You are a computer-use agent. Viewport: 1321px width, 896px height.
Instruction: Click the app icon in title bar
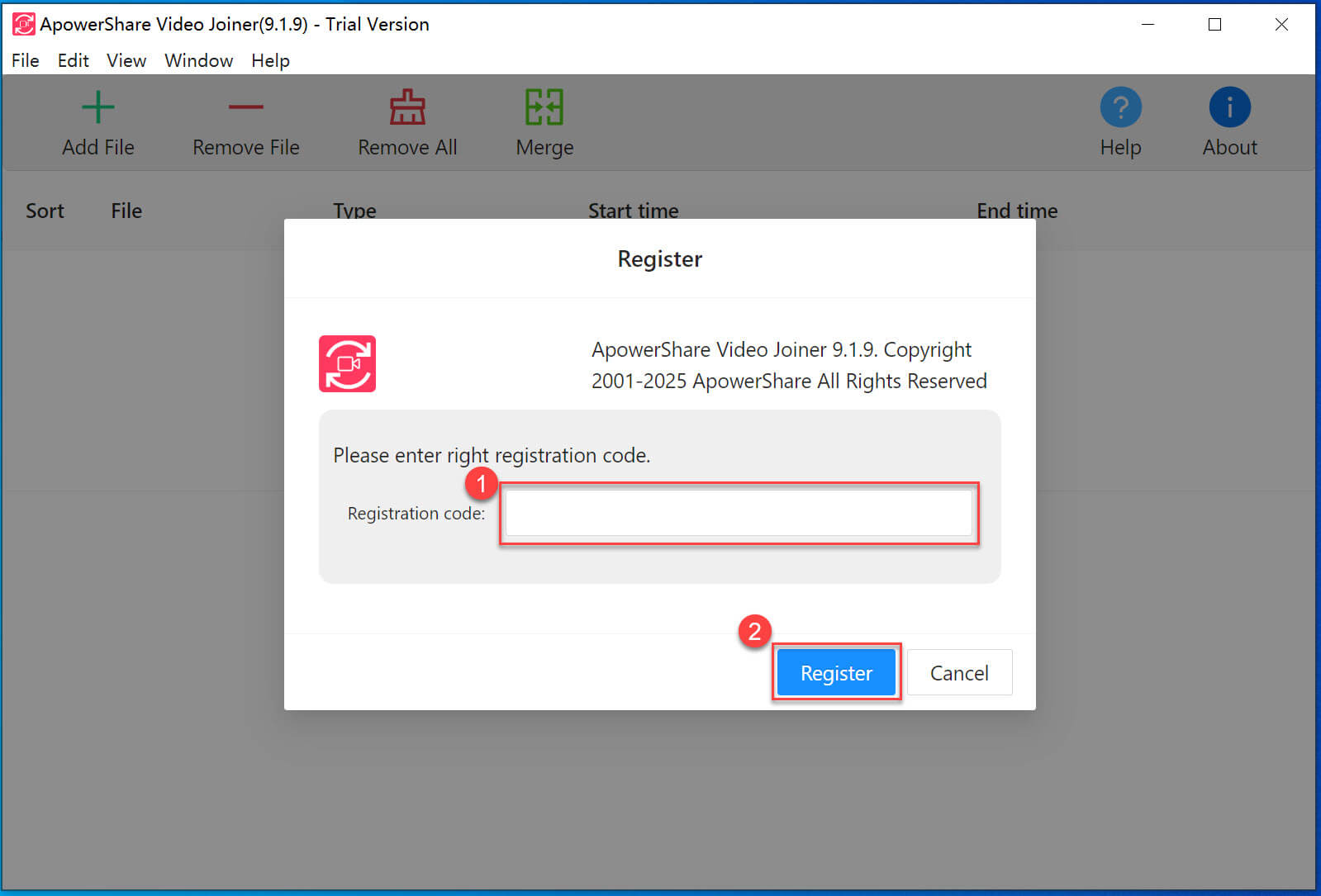point(23,25)
